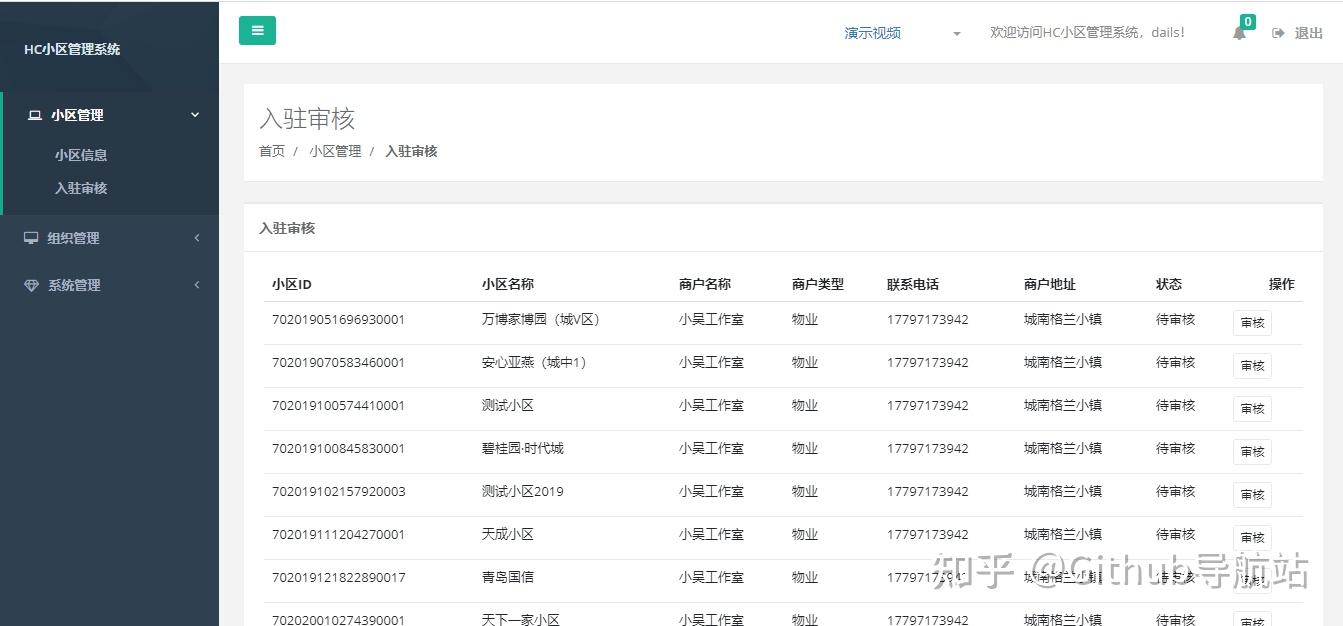
Task: Click 审核 for 万博家博园（城V区）
Action: coord(1252,323)
